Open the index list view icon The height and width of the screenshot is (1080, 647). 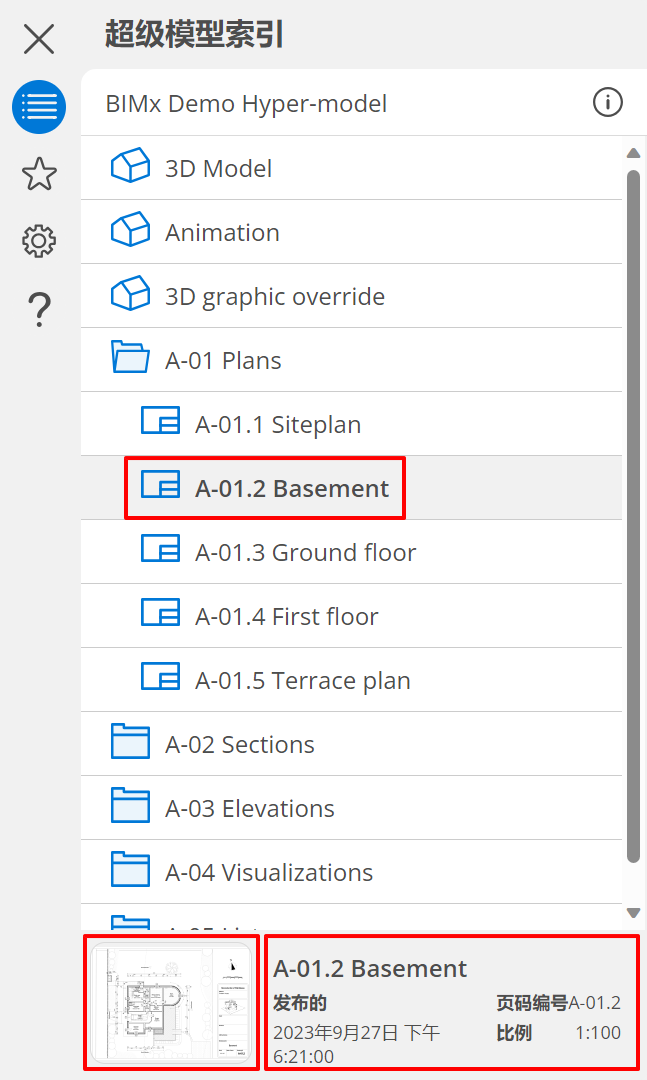pyautogui.click(x=39, y=107)
